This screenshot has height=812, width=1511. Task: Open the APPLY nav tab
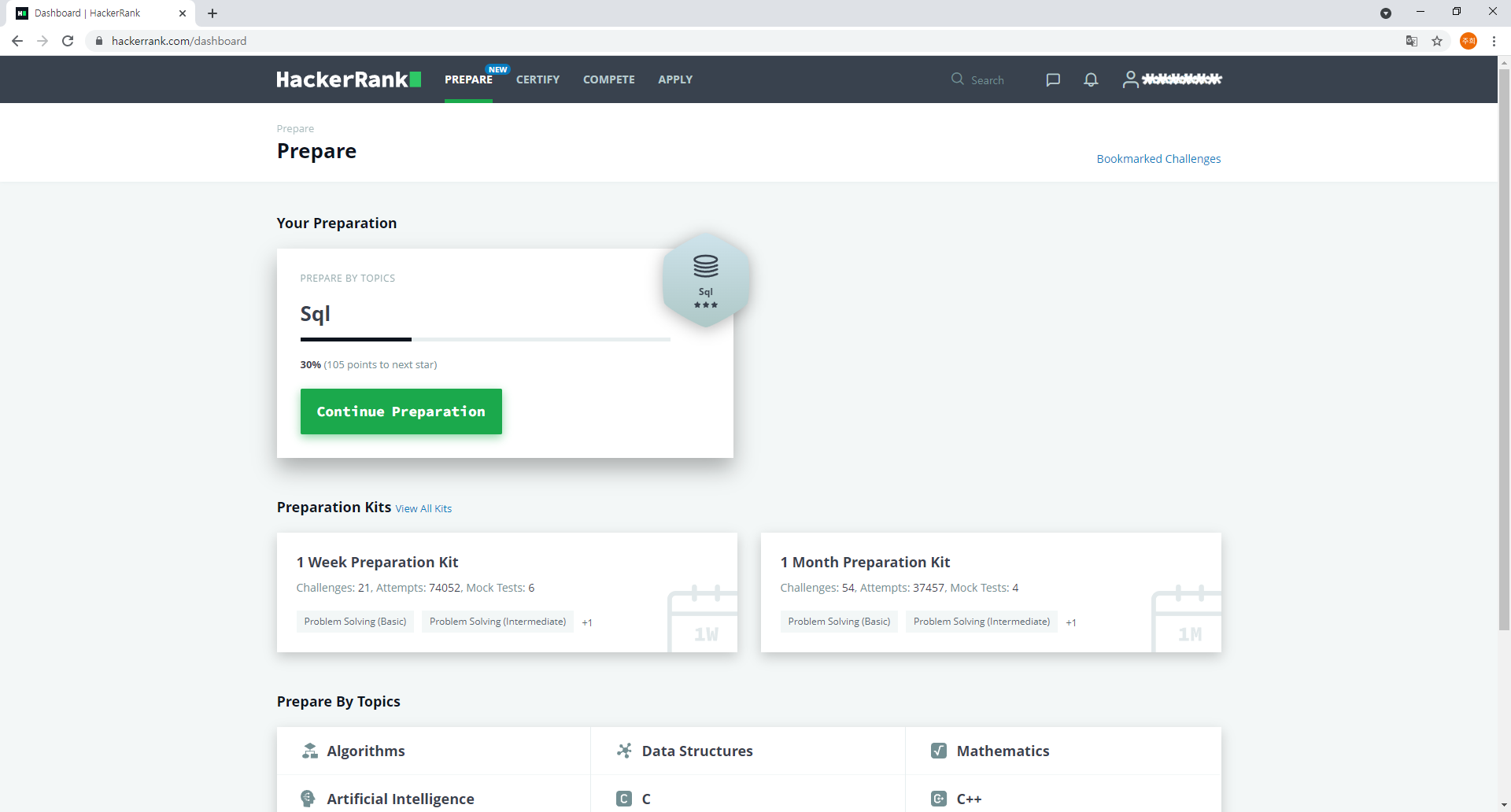pos(675,79)
